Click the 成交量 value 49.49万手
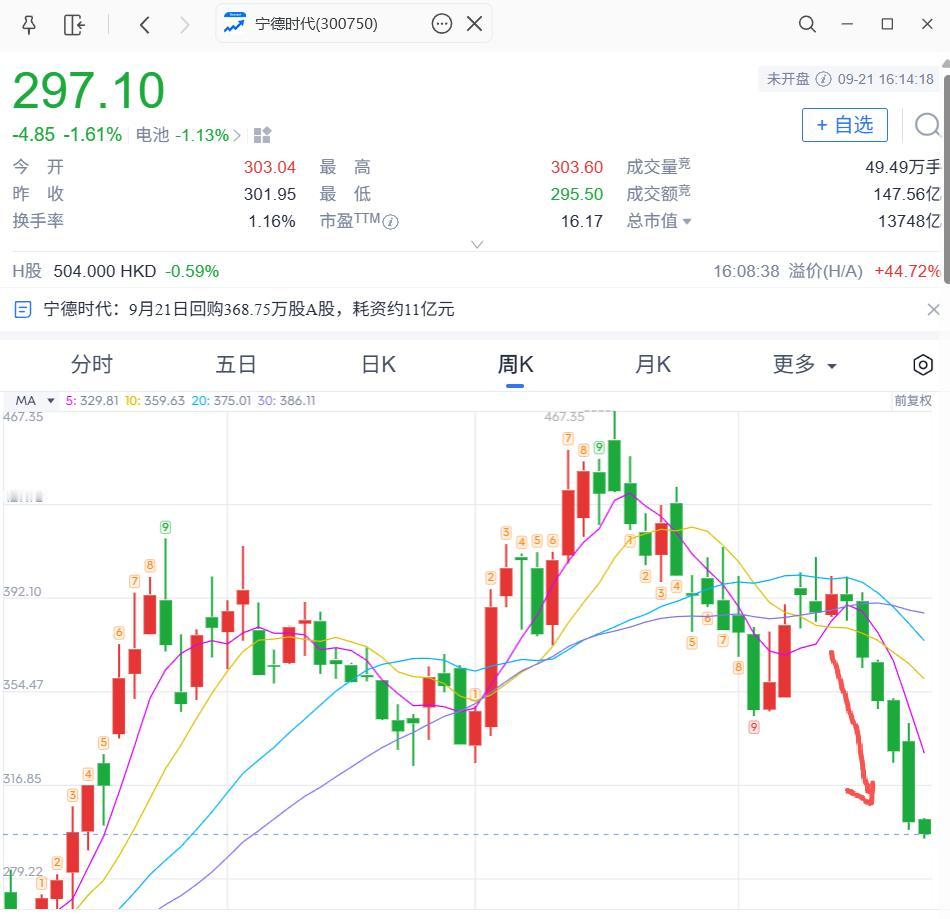This screenshot has width=950, height=919. 902,167
